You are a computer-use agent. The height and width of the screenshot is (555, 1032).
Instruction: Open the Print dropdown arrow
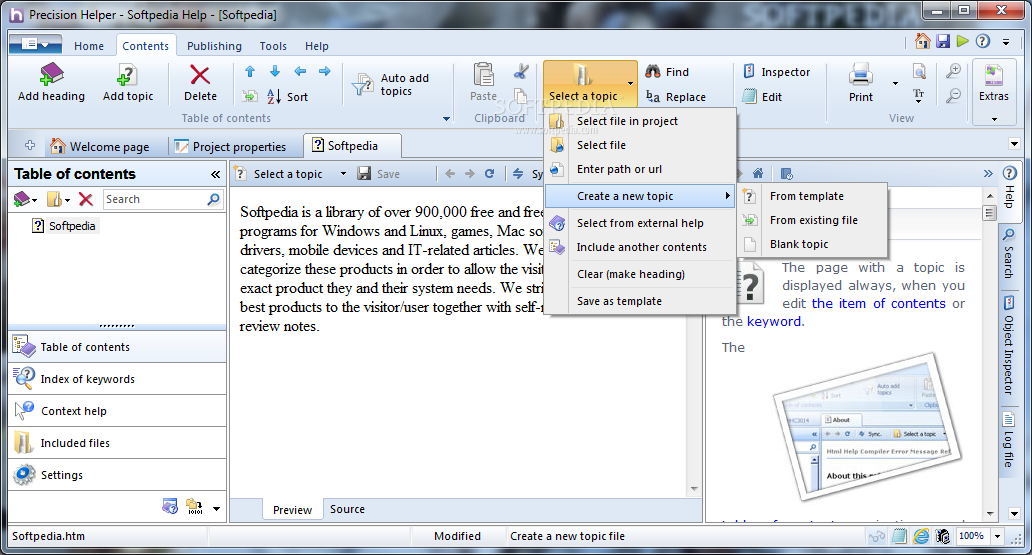(x=895, y=84)
